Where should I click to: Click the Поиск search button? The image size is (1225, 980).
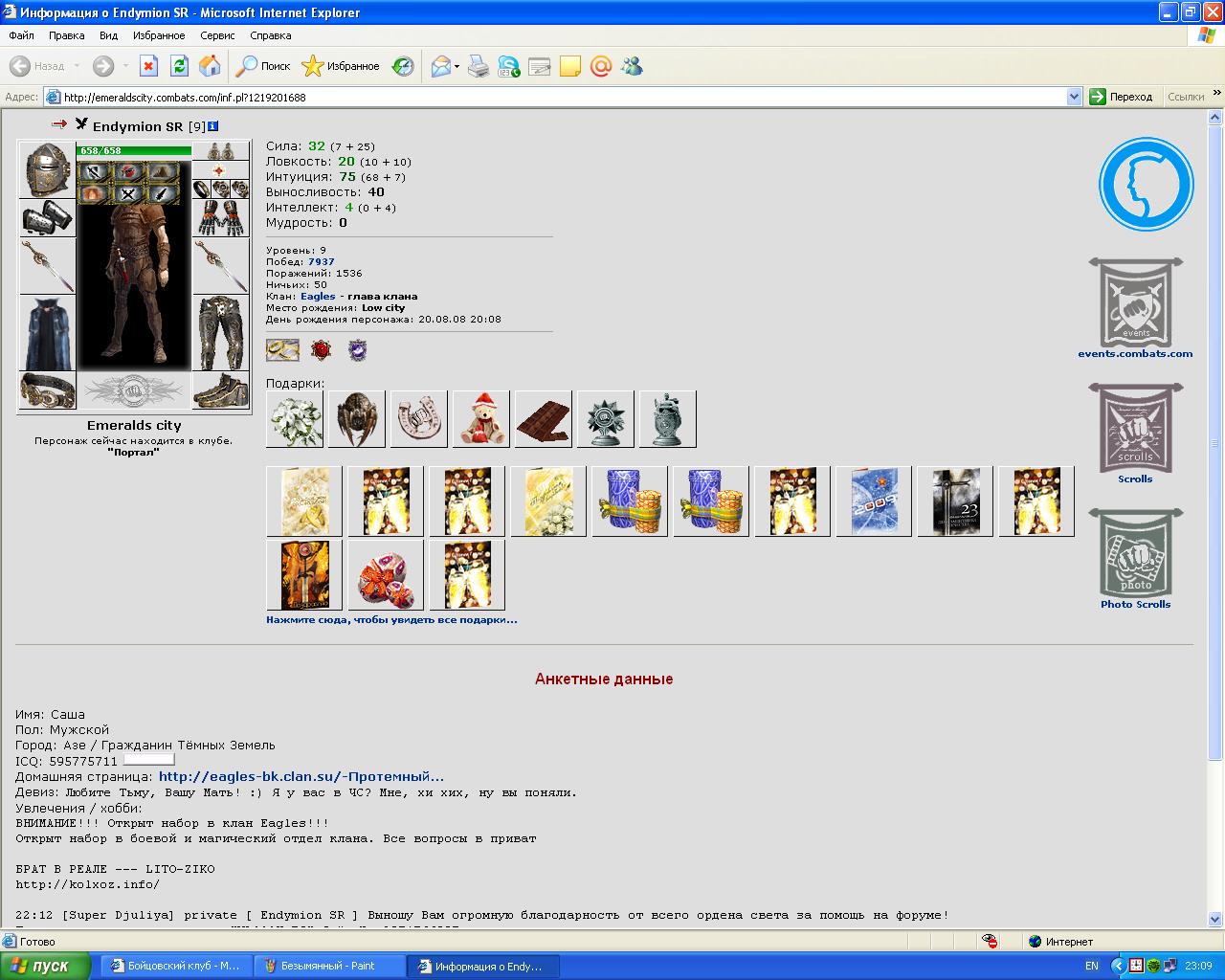point(263,66)
